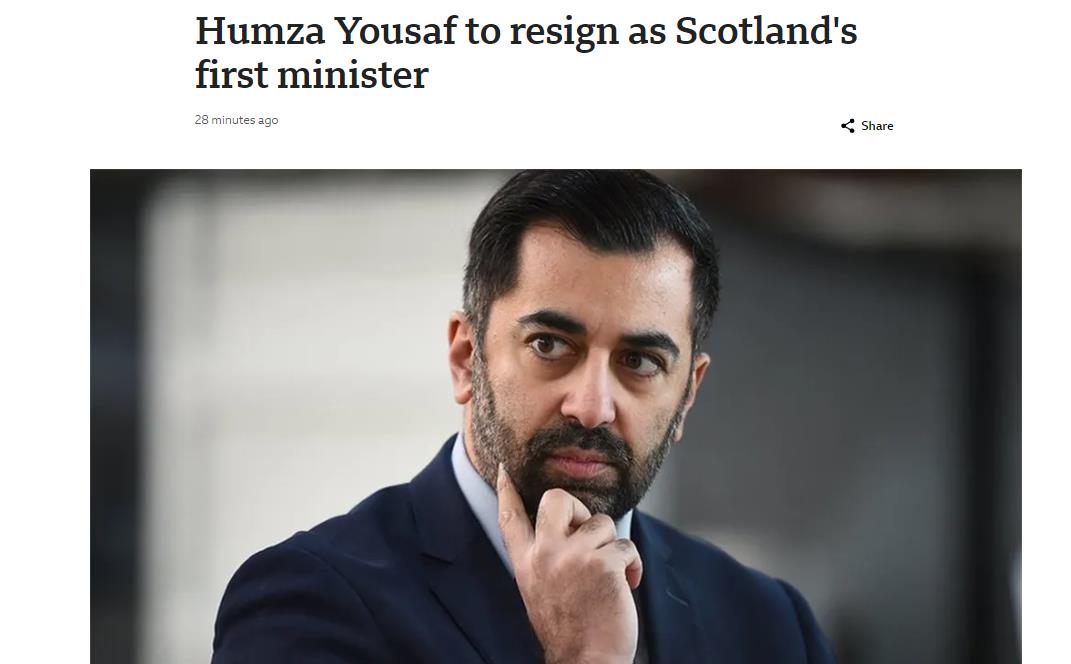The image size is (1071, 664).
Task: Select the '28 minutes ago' timestamp
Action: click(236, 120)
